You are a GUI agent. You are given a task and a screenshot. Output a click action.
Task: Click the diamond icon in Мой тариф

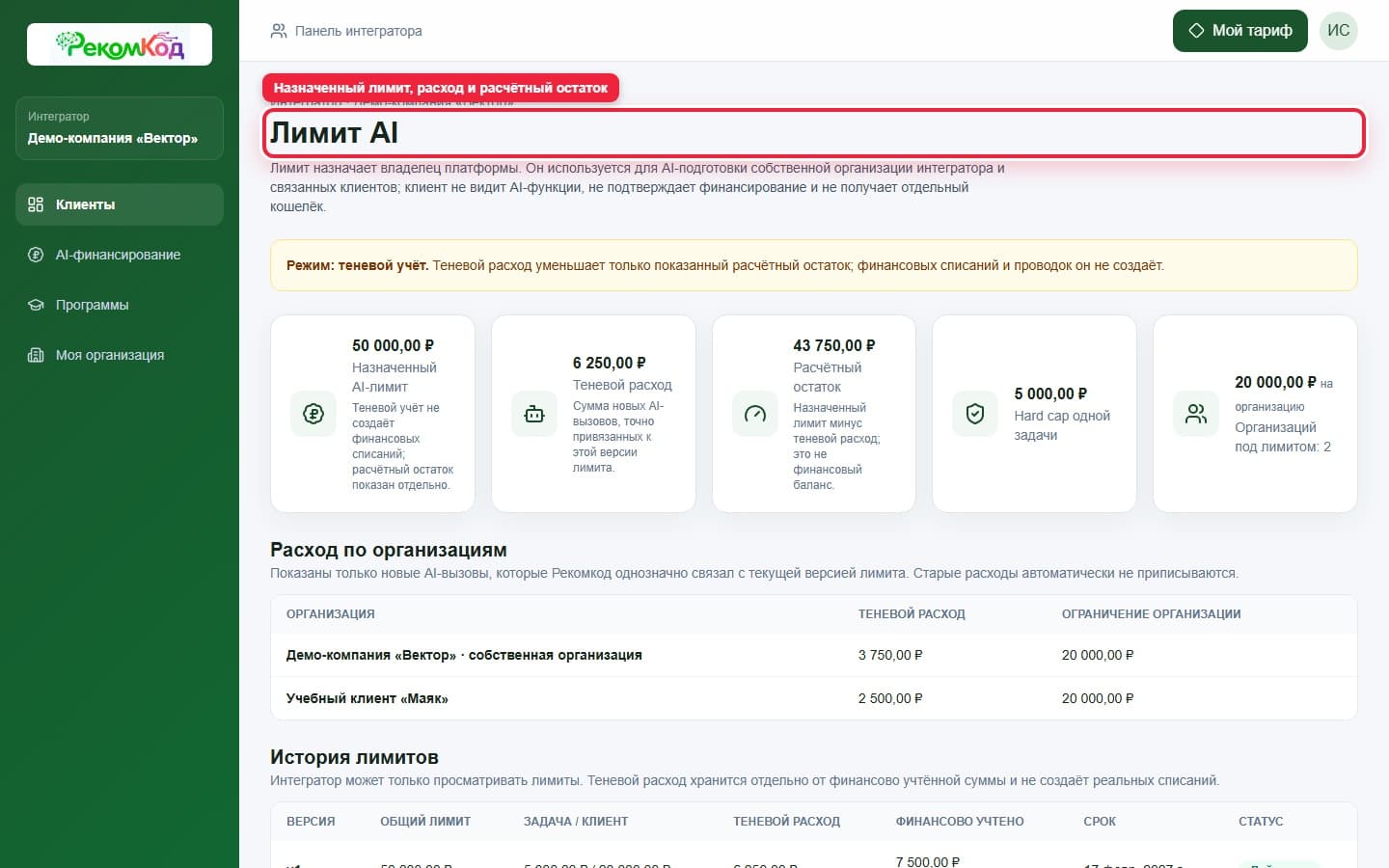[x=1196, y=31]
